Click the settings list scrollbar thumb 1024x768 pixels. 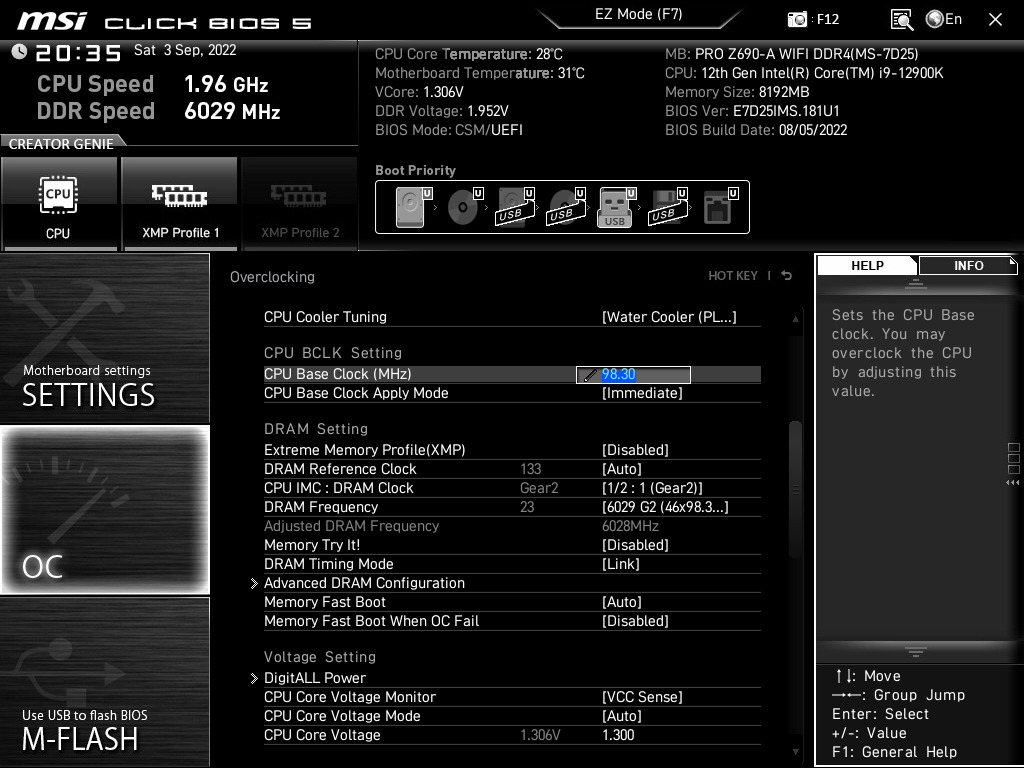[x=795, y=490]
